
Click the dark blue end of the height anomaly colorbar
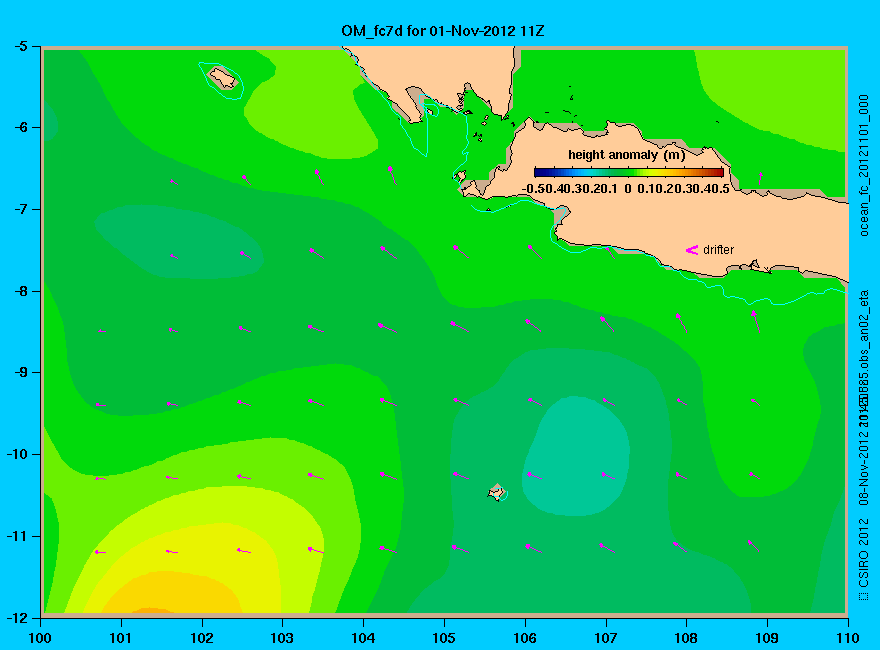(540, 172)
